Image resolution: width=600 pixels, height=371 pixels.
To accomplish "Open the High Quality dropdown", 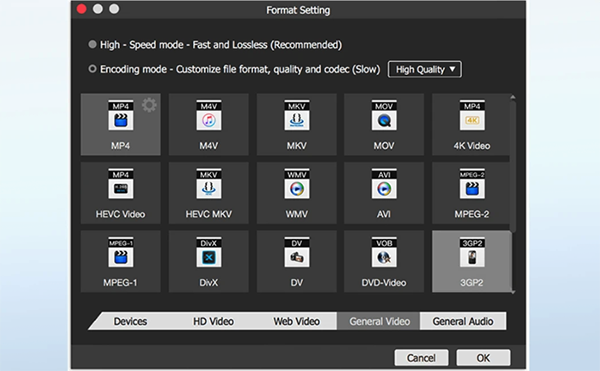I will click(425, 69).
